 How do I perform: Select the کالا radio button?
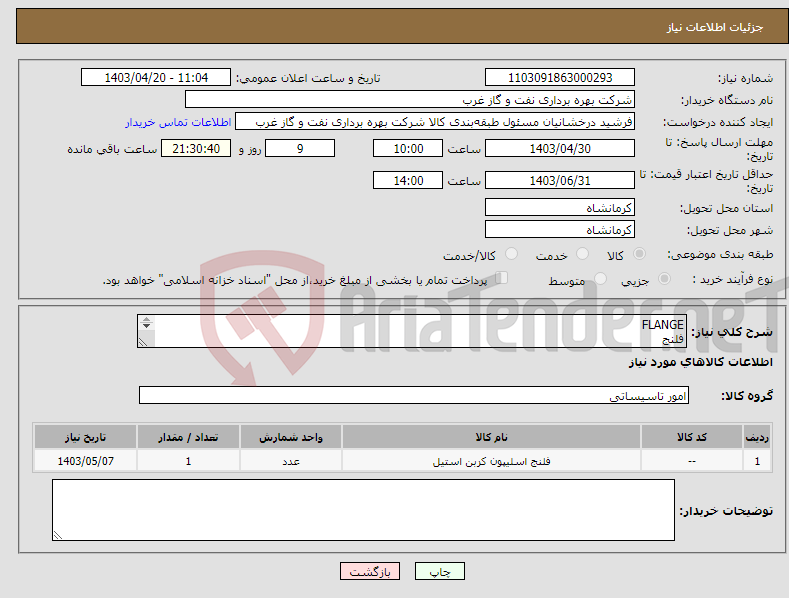pos(639,254)
